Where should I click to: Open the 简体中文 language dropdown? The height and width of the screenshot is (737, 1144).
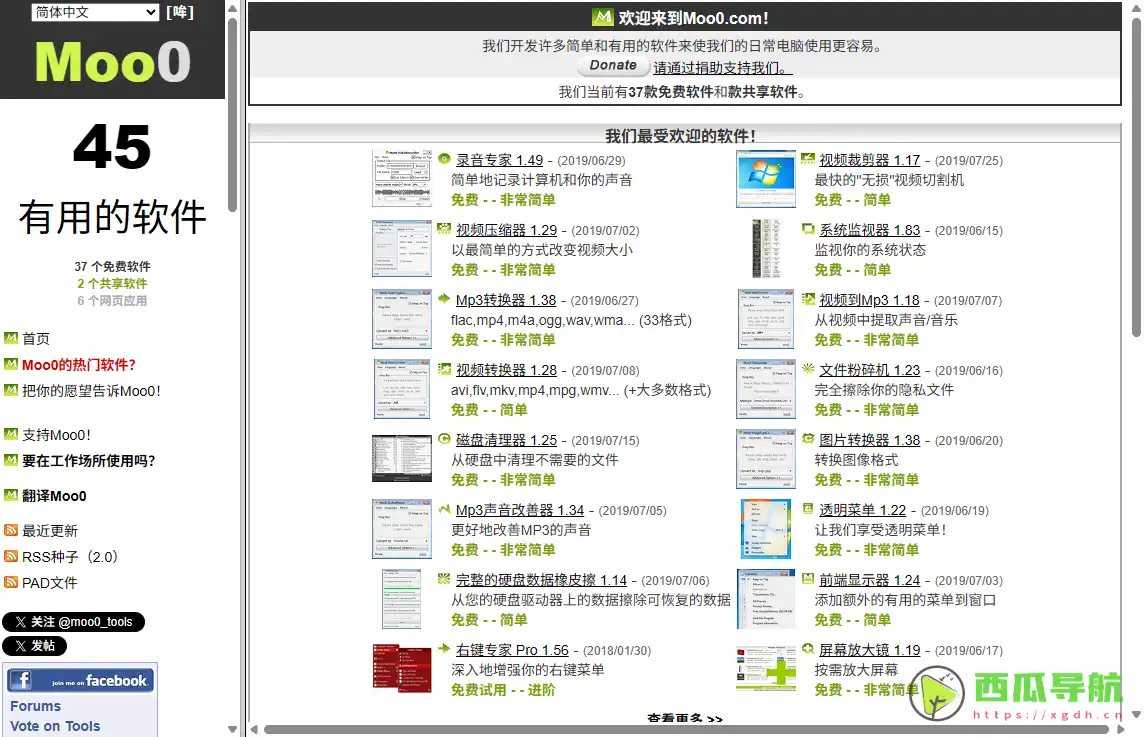tap(96, 12)
